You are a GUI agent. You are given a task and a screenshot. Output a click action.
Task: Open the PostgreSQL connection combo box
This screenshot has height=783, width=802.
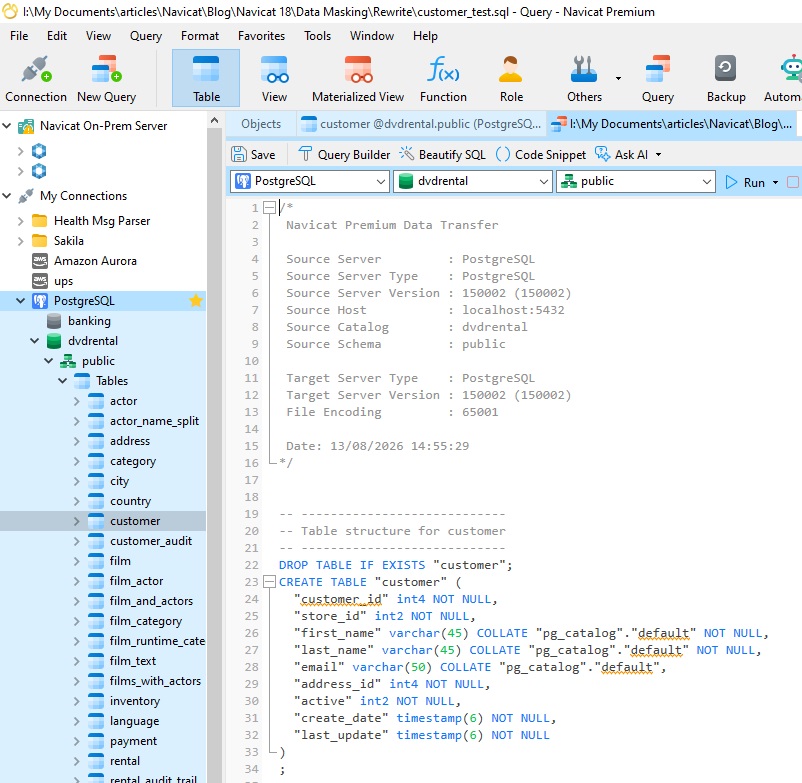click(x=309, y=182)
